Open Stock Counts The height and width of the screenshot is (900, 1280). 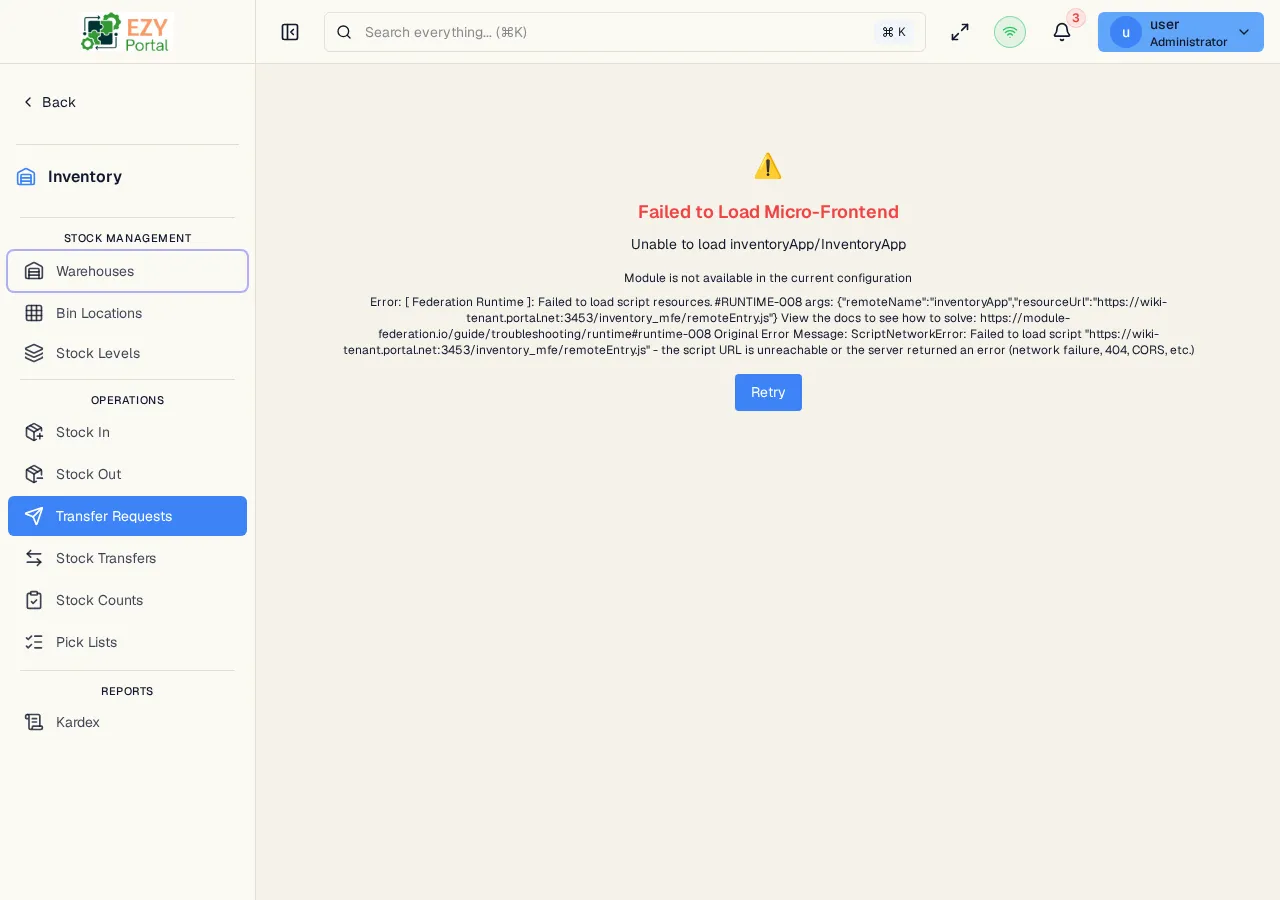tap(127, 600)
